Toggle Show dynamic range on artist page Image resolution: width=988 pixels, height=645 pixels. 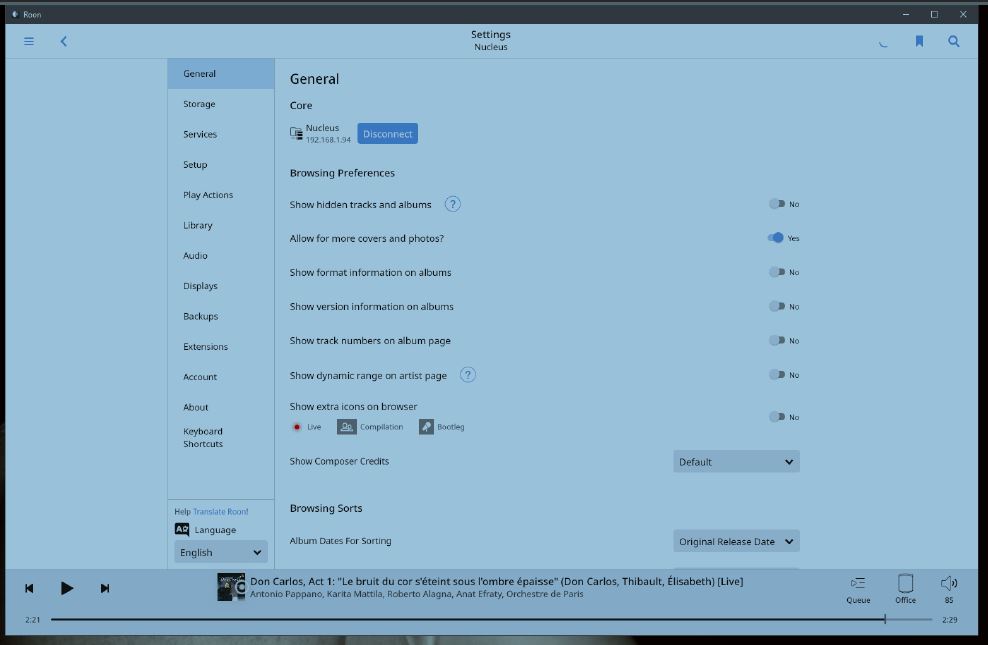[x=777, y=375]
